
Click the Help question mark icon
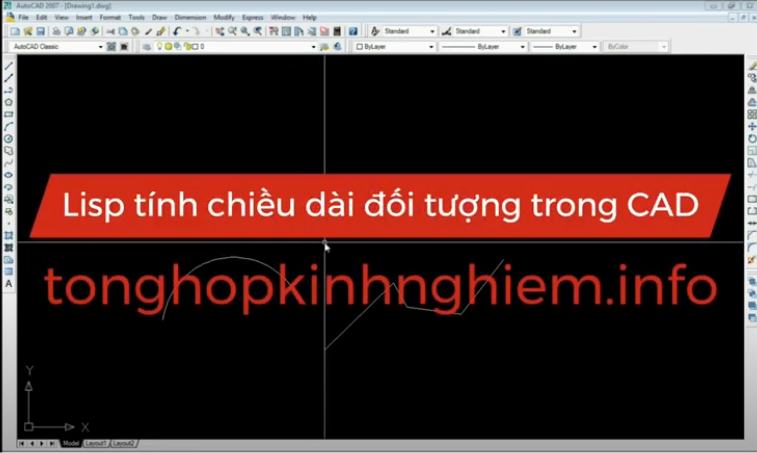coord(353,31)
